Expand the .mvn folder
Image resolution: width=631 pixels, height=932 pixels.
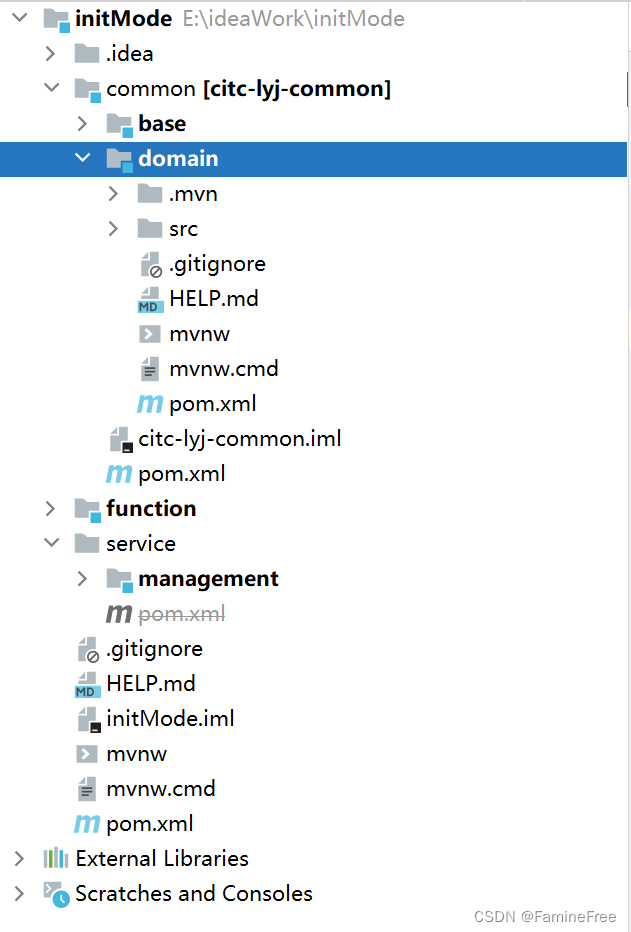point(113,193)
